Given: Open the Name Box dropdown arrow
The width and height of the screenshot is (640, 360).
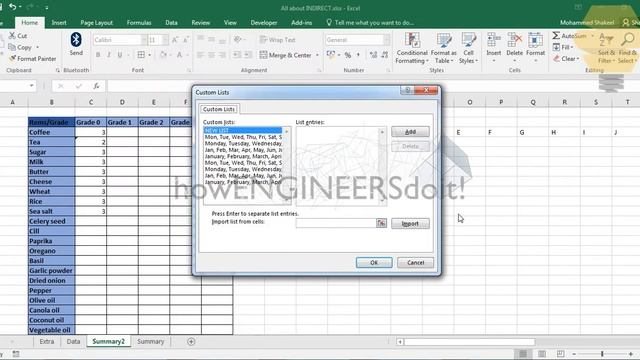Looking at the screenshot, I should tap(31, 86).
